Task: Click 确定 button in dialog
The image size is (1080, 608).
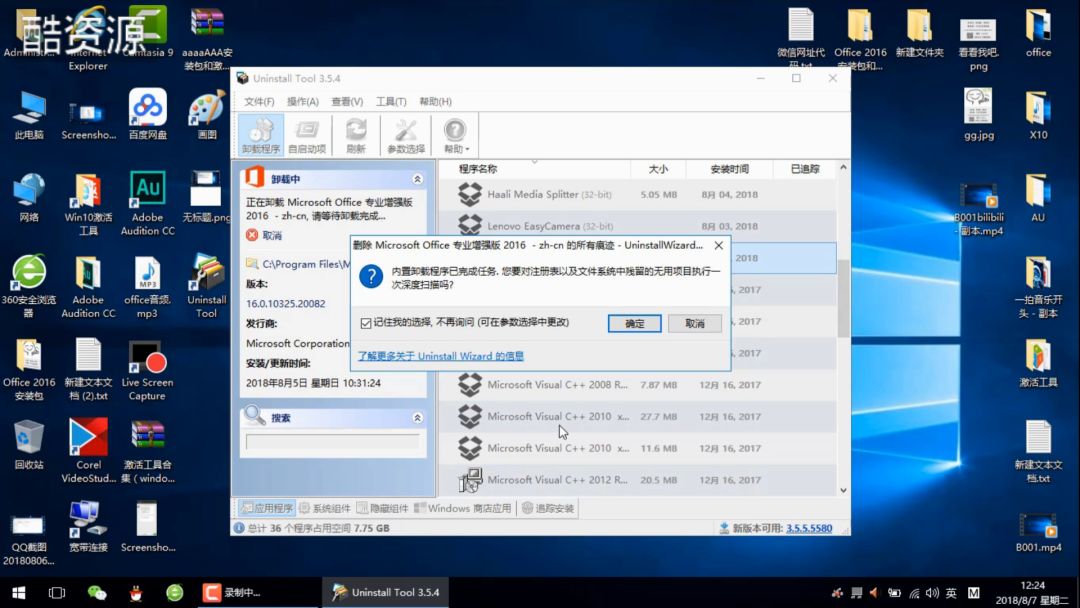Action: 634,324
